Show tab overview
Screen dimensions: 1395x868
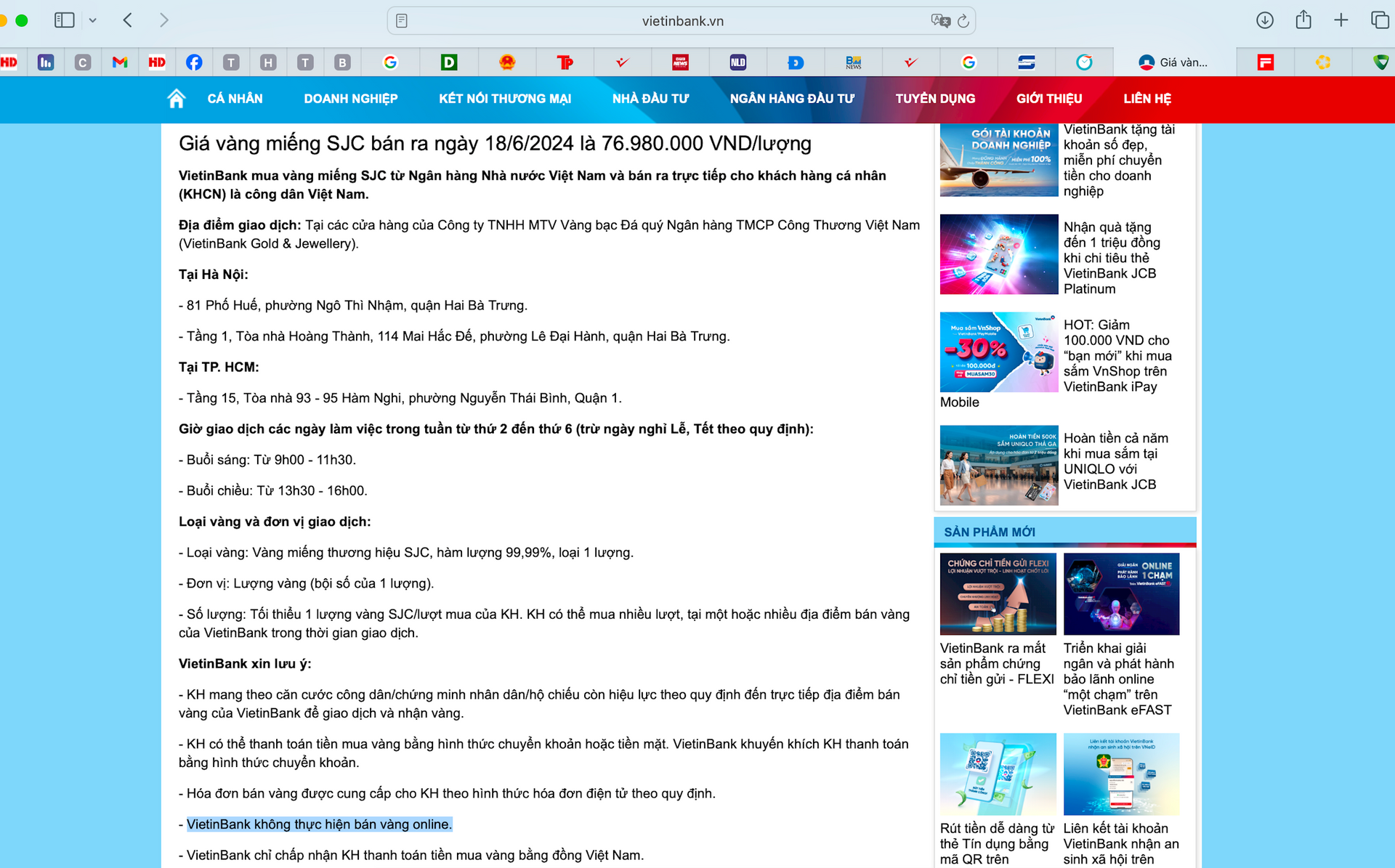click(1380, 20)
